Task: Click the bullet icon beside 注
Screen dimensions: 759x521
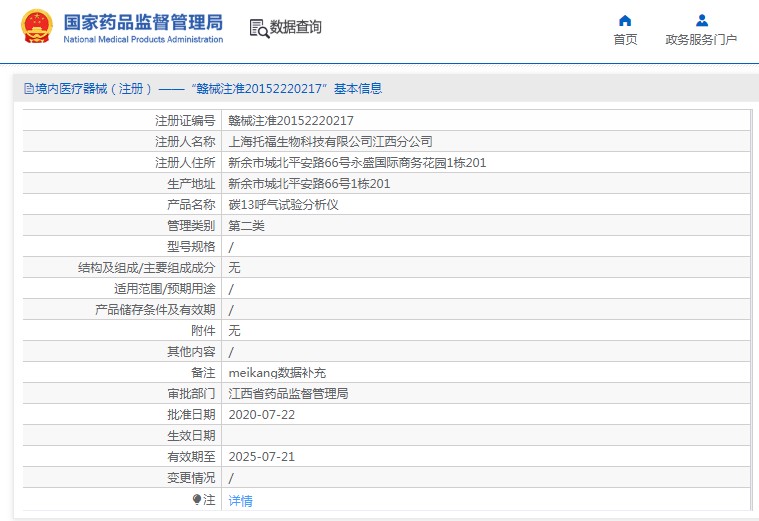Action: coord(197,499)
